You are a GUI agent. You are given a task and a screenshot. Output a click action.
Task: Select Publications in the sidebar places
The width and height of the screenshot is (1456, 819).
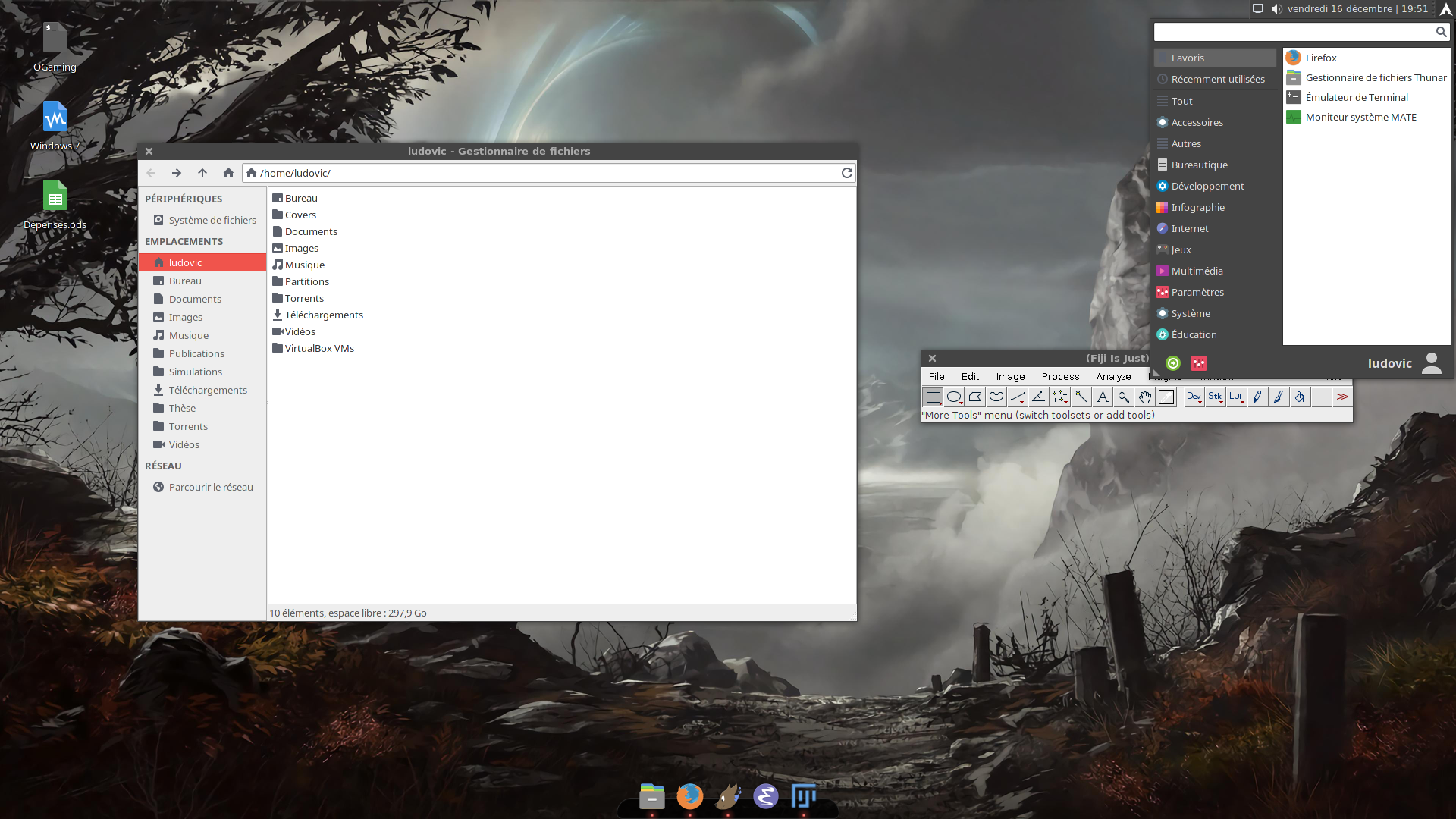click(202, 353)
